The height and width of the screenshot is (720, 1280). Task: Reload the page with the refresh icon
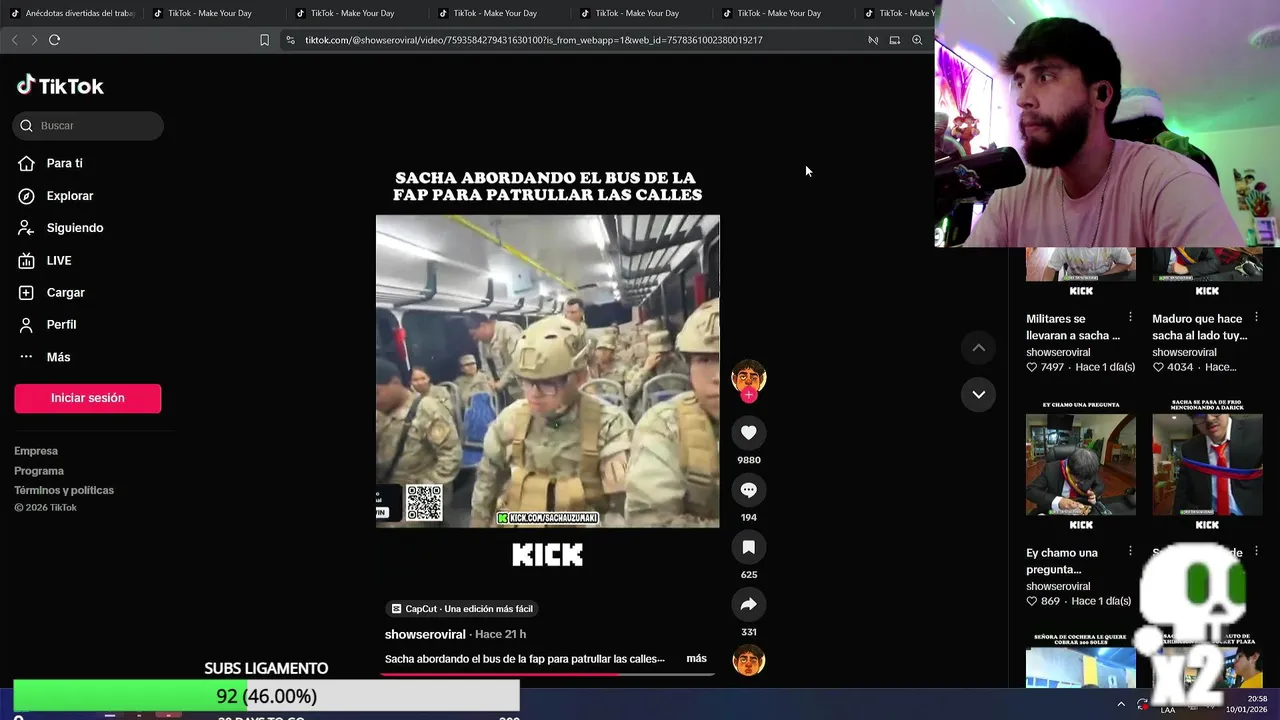[x=55, y=40]
